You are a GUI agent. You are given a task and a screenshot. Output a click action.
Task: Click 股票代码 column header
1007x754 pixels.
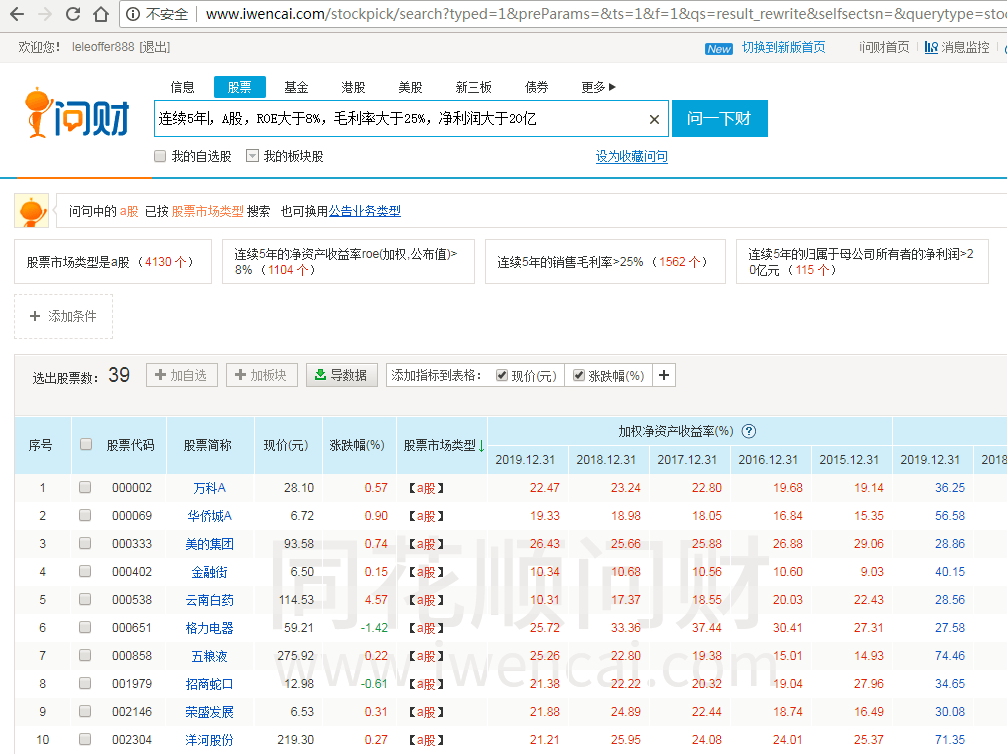click(x=130, y=445)
